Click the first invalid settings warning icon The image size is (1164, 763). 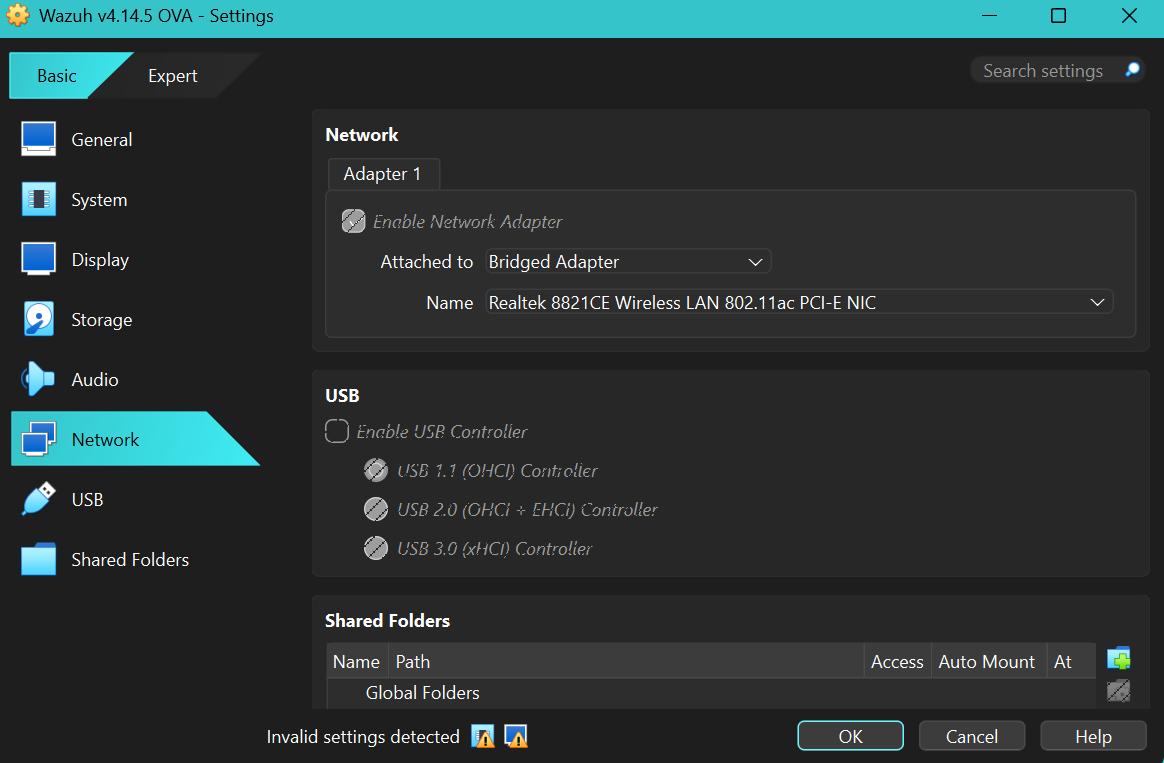coord(483,736)
